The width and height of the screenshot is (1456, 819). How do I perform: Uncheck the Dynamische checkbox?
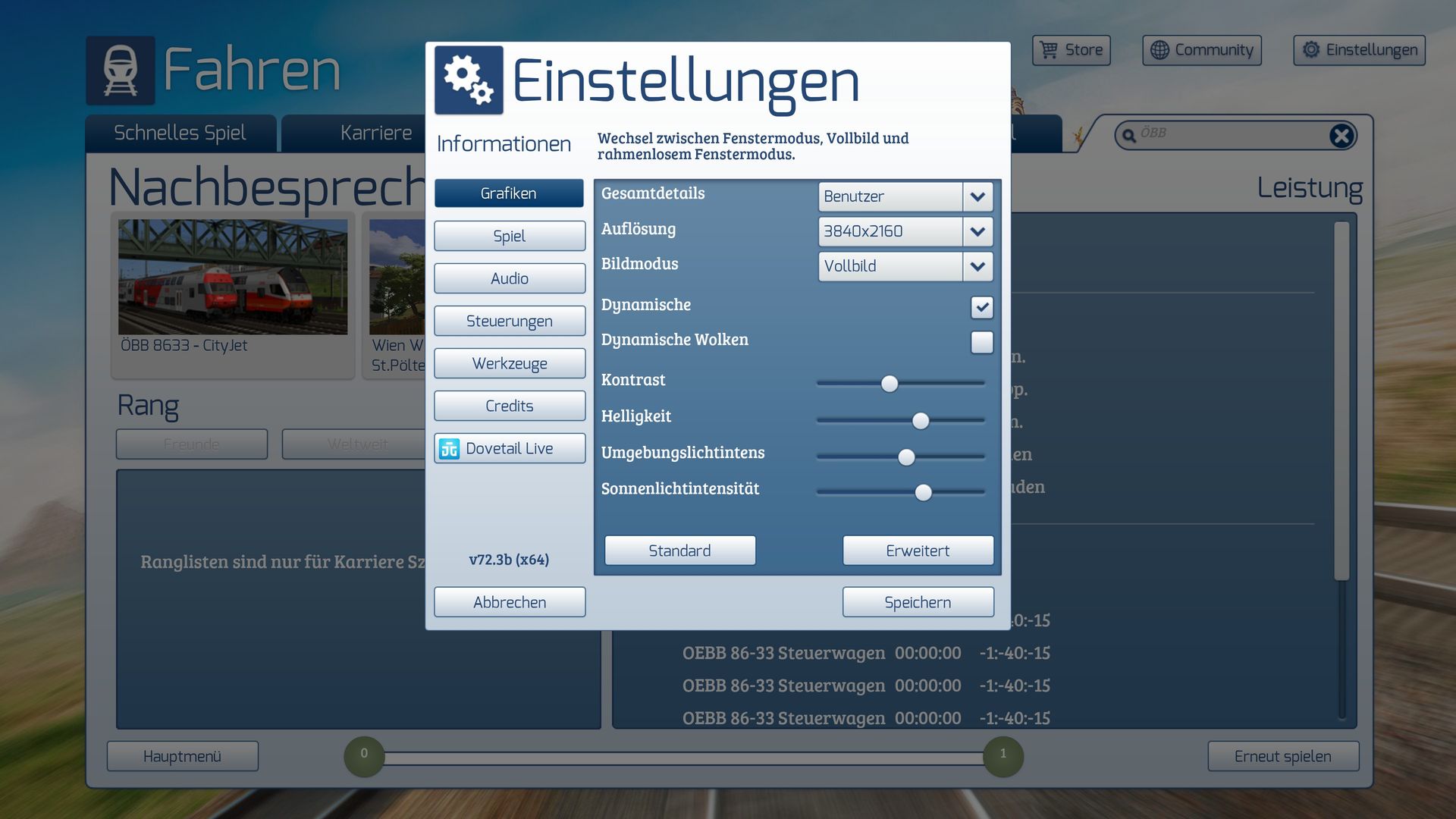981,307
